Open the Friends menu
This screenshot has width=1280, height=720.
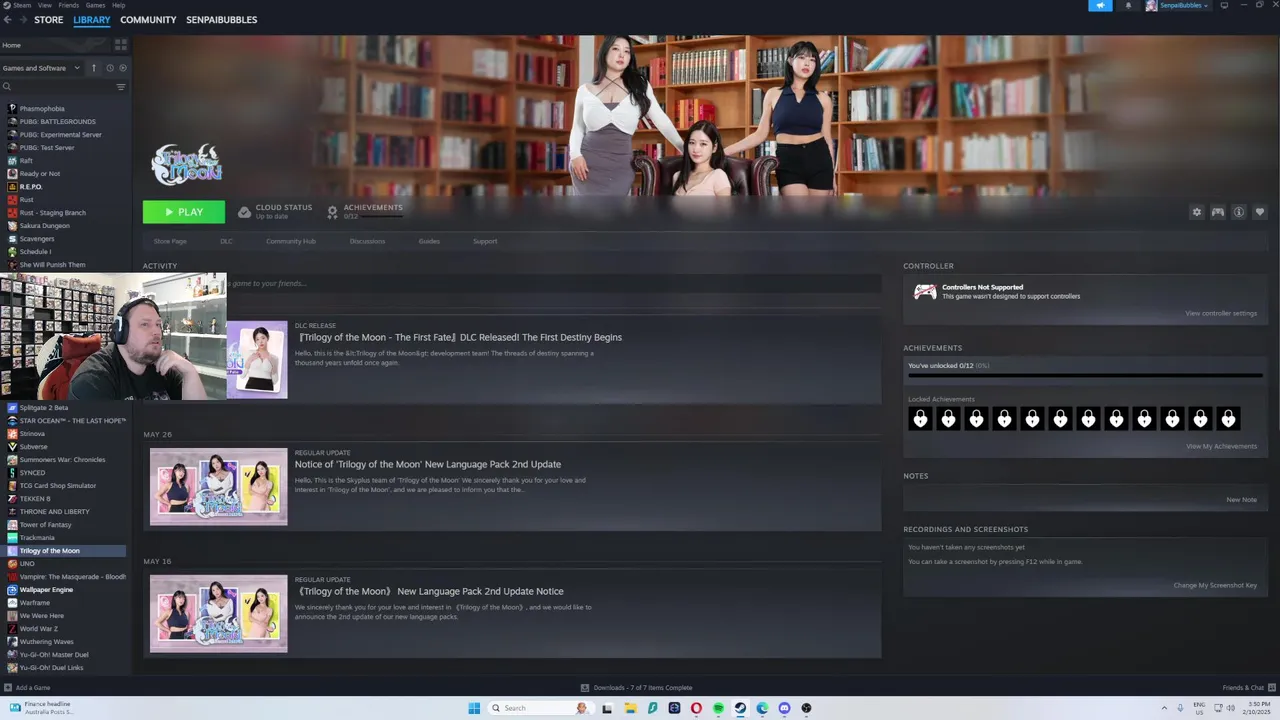69,5
